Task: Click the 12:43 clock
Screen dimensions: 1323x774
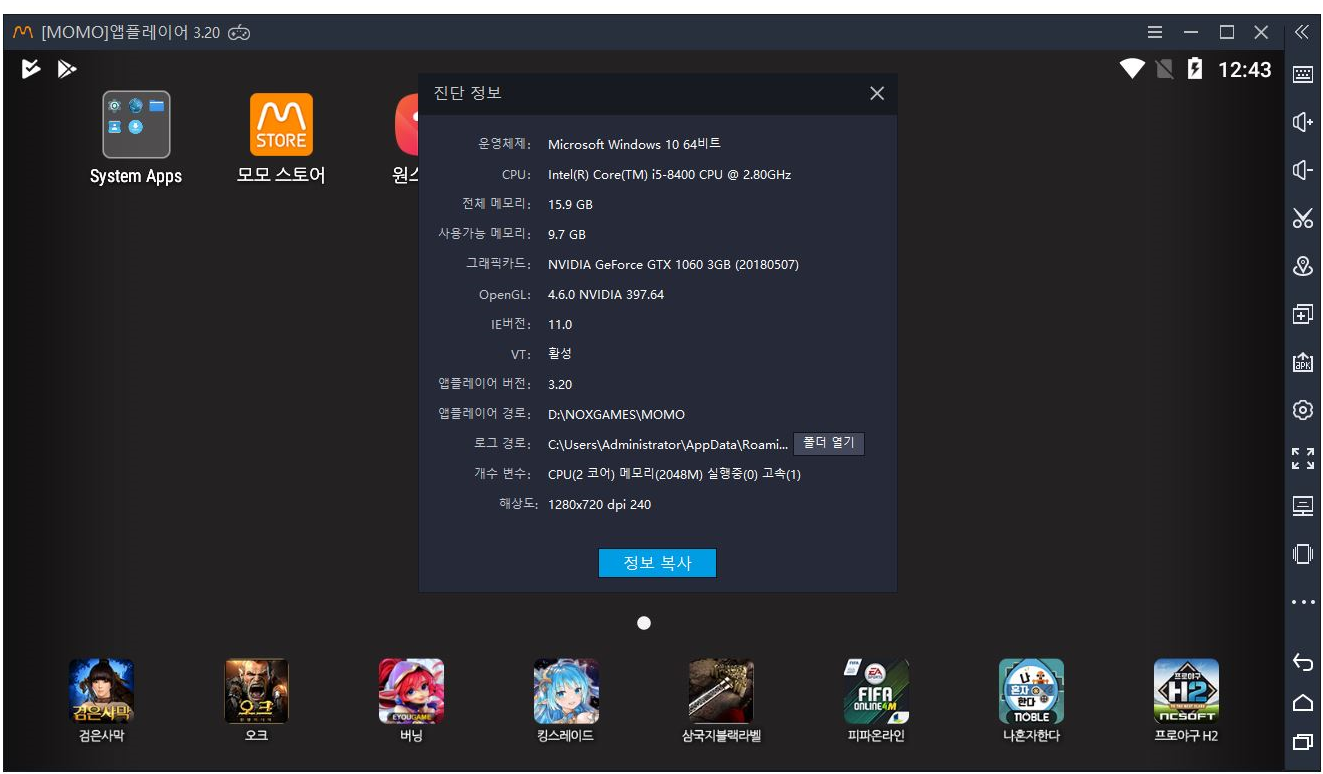Action: coord(1244,70)
